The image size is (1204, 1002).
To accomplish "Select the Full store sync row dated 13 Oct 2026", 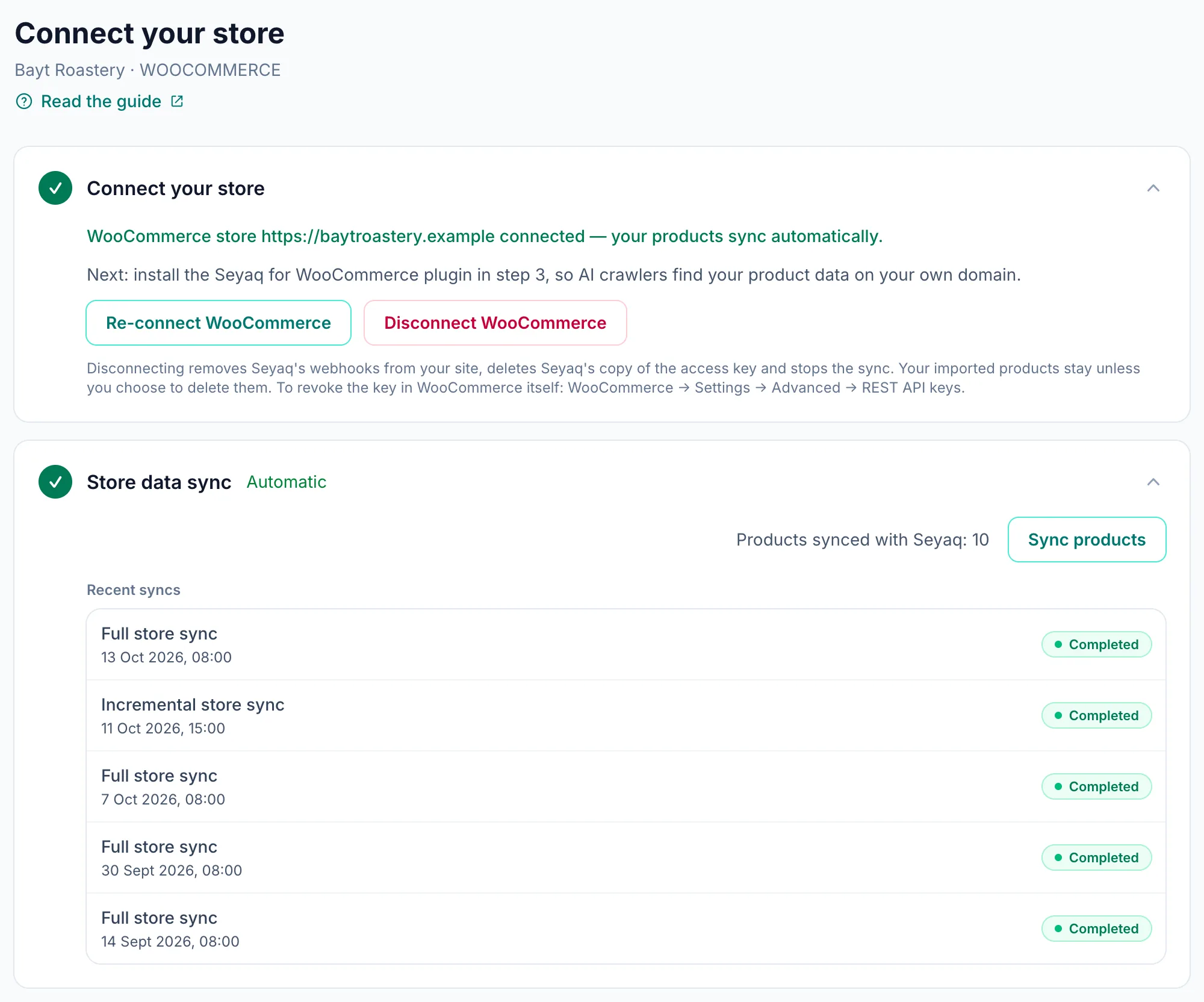I will [626, 644].
